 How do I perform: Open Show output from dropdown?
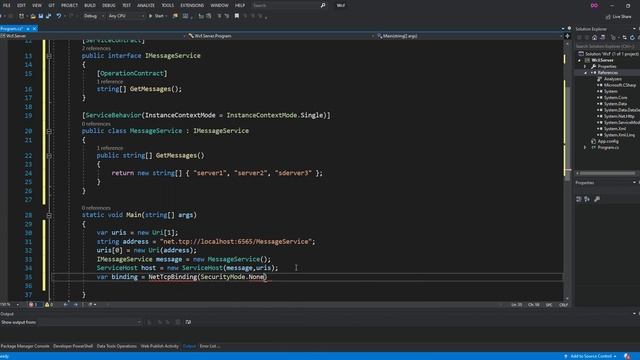(90, 322)
